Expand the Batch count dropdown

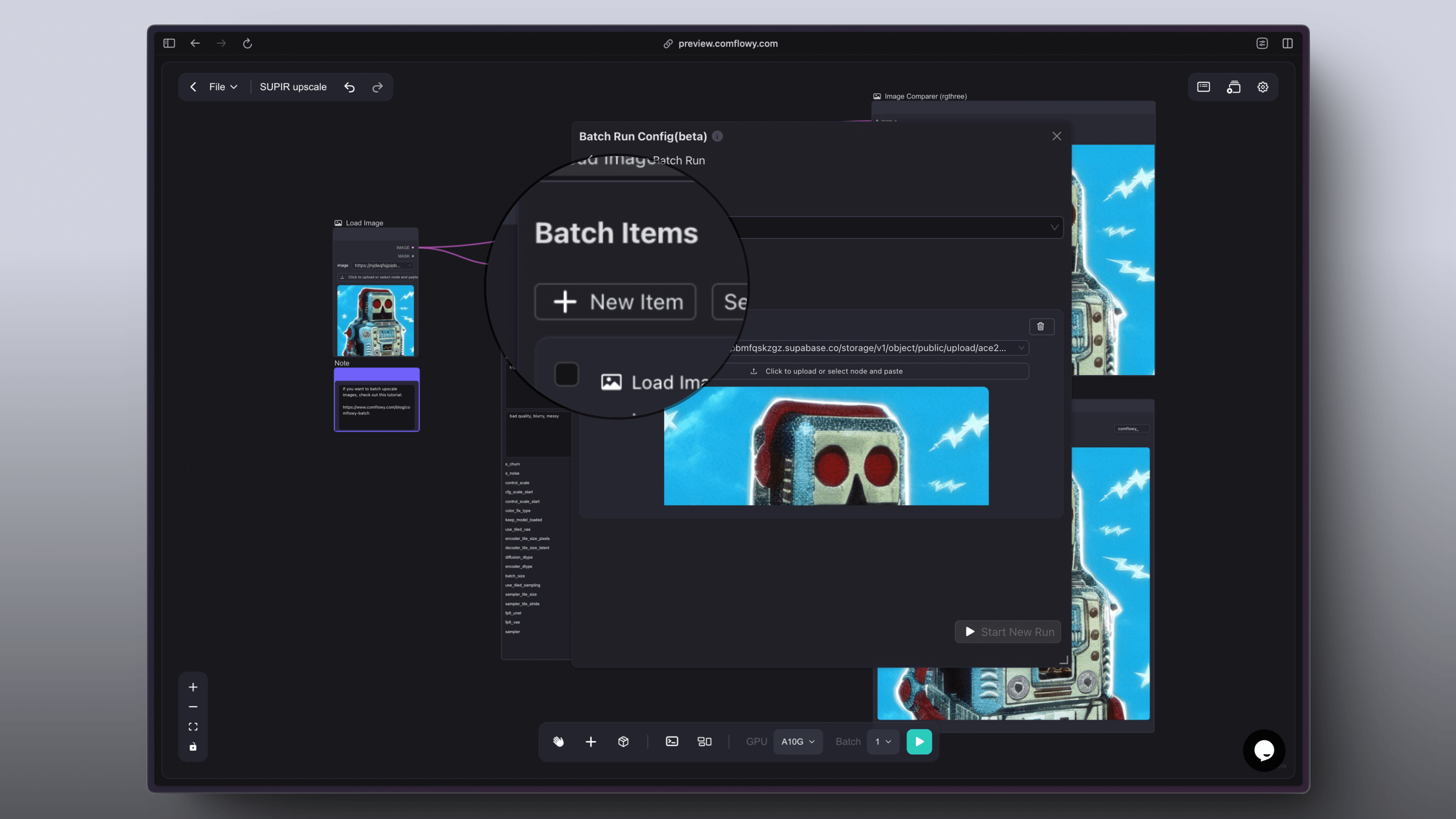(x=882, y=742)
